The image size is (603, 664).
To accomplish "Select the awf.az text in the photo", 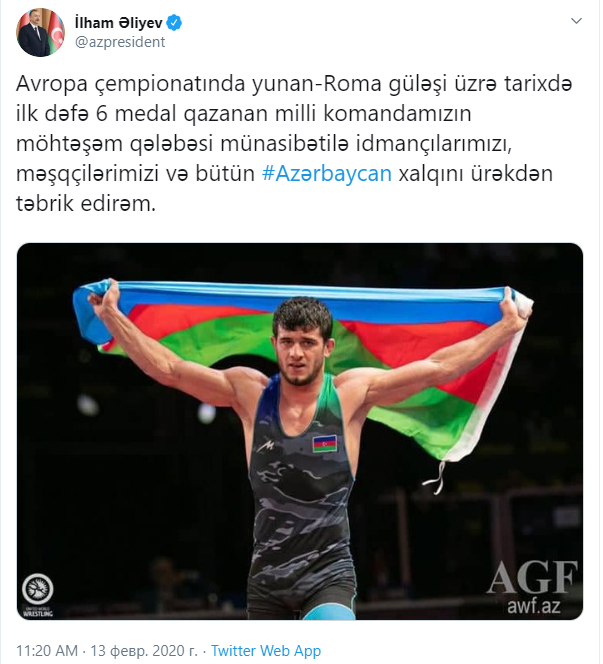I will (x=534, y=606).
